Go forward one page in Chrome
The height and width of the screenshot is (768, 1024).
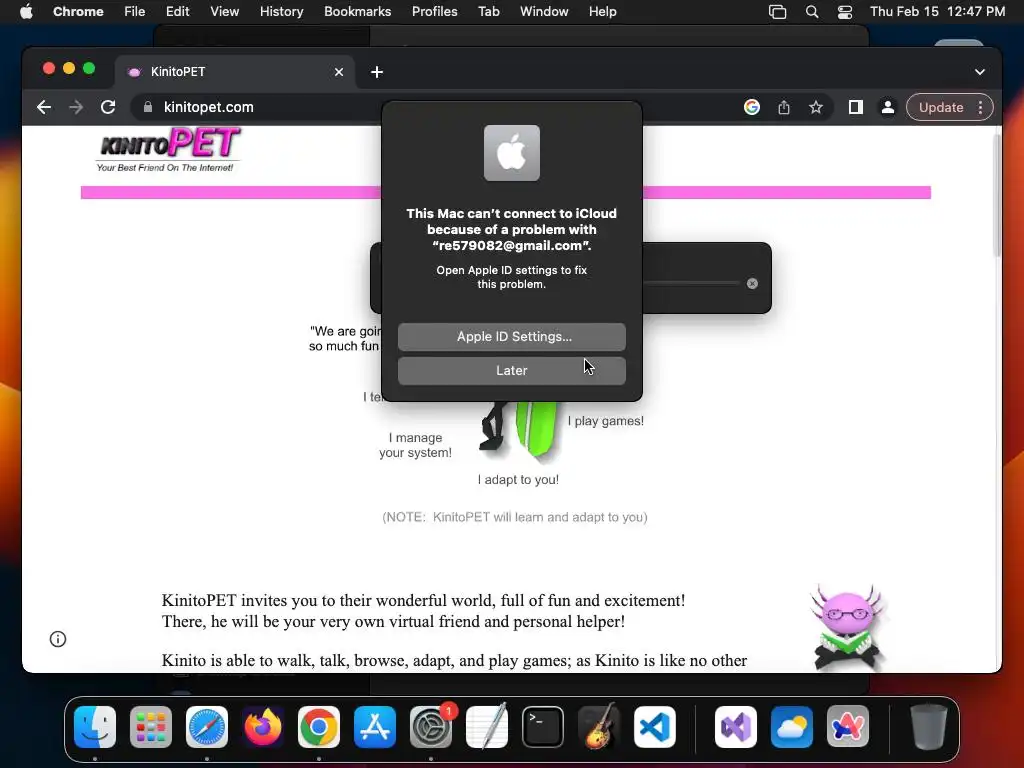coord(76,108)
